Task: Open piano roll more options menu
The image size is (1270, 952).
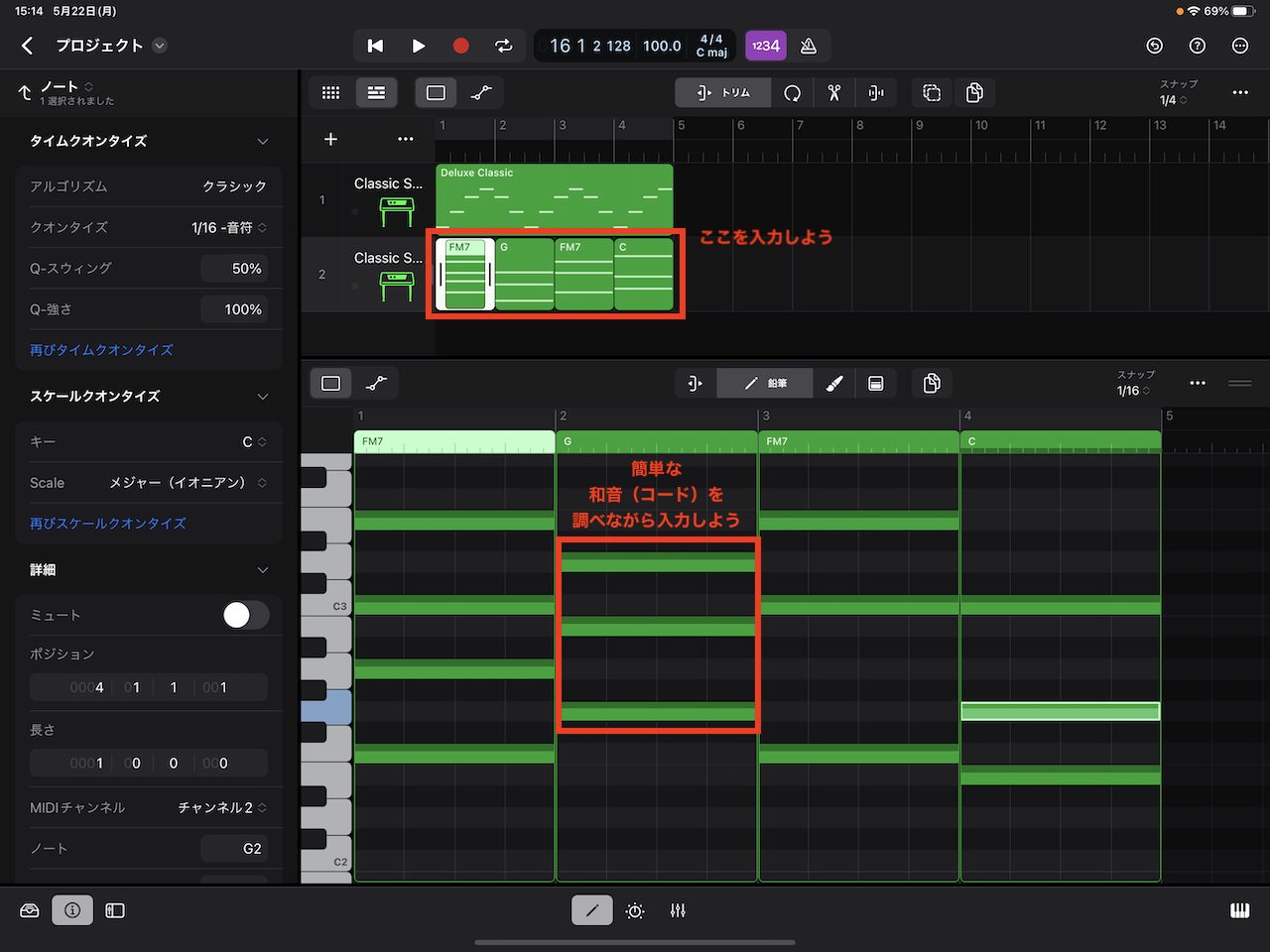Action: [1198, 383]
